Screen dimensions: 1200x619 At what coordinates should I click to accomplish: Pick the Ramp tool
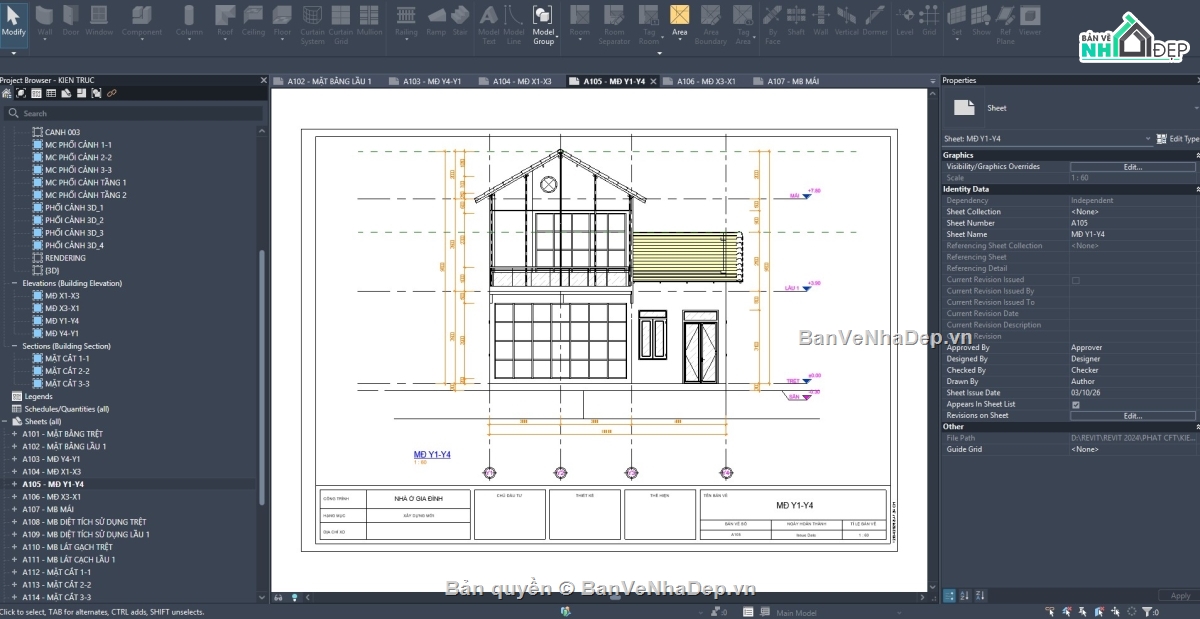[x=436, y=20]
